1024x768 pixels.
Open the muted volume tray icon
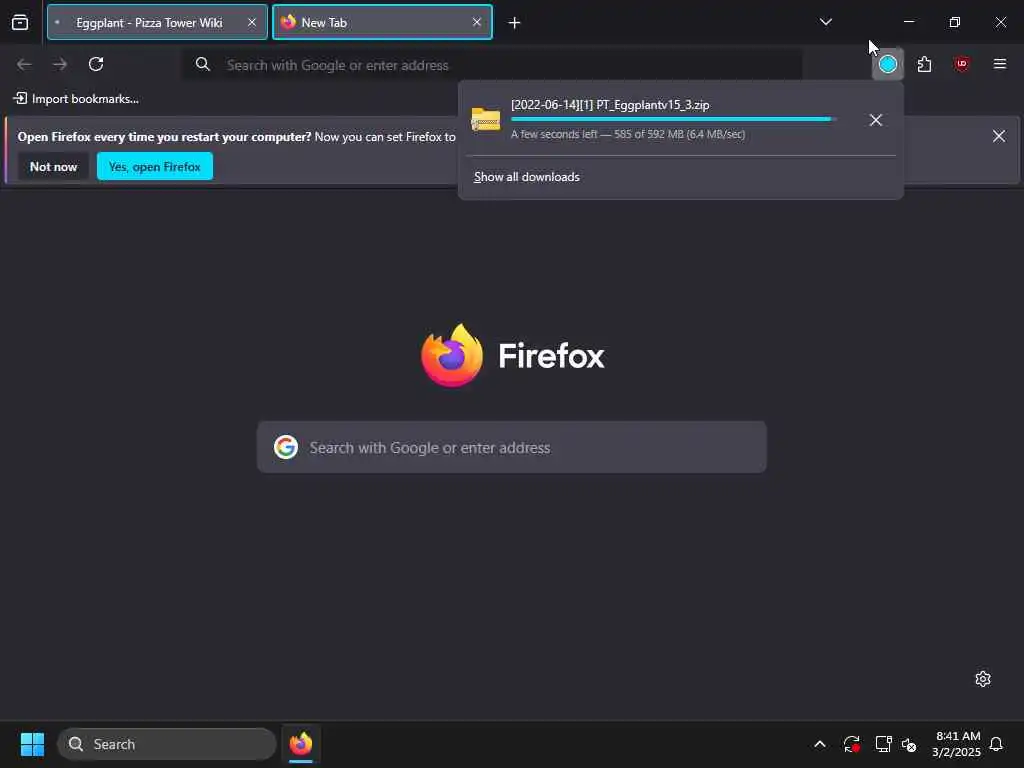pyautogui.click(x=909, y=744)
